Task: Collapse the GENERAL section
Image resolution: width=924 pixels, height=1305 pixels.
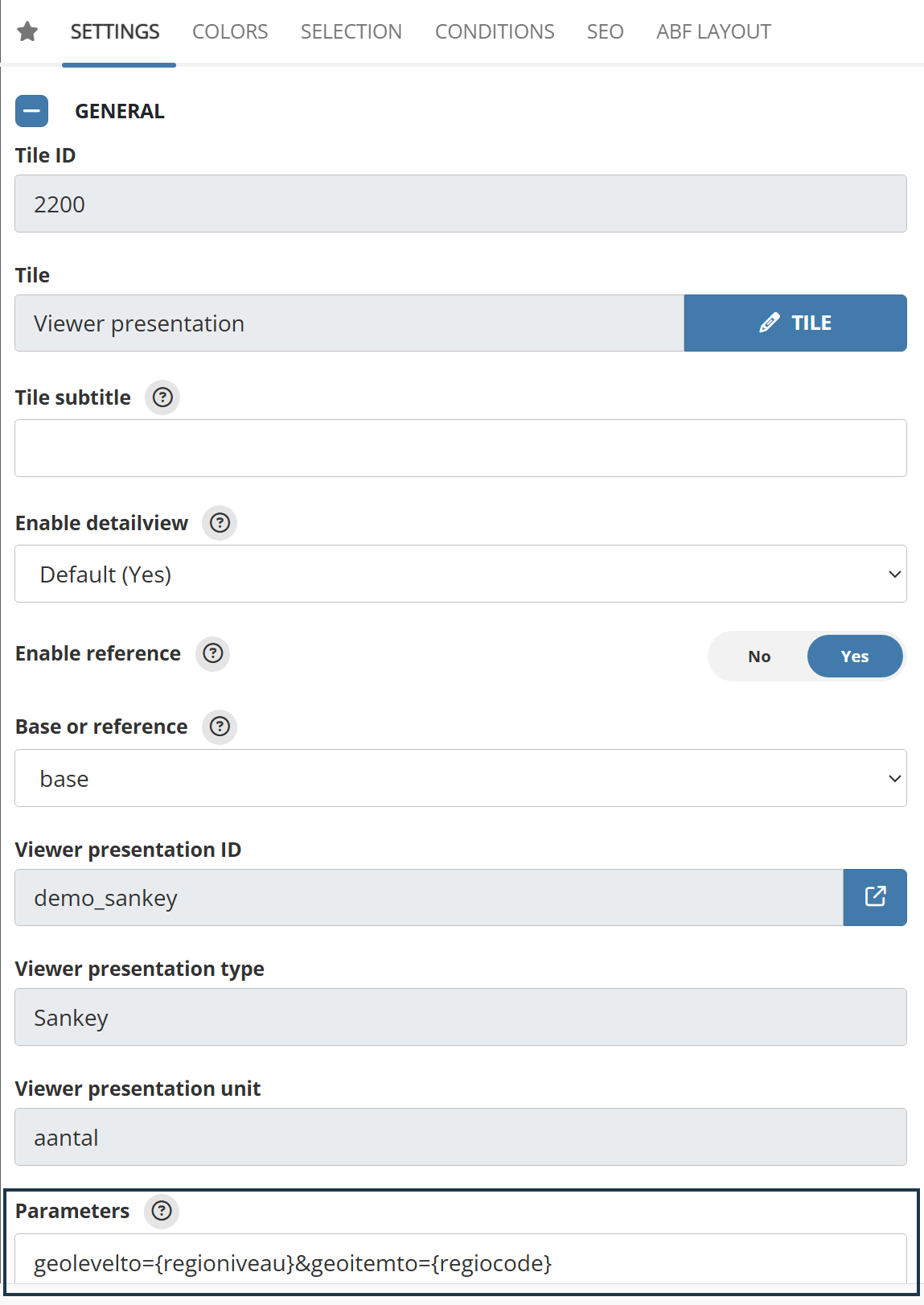Action: 31,111
